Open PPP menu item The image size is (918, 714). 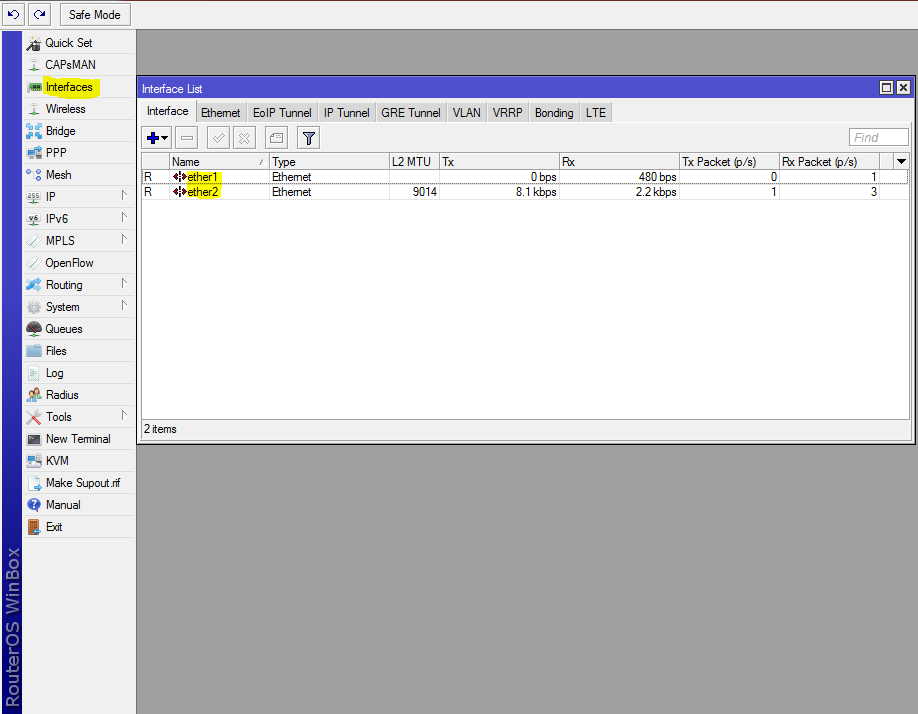click(x=79, y=153)
